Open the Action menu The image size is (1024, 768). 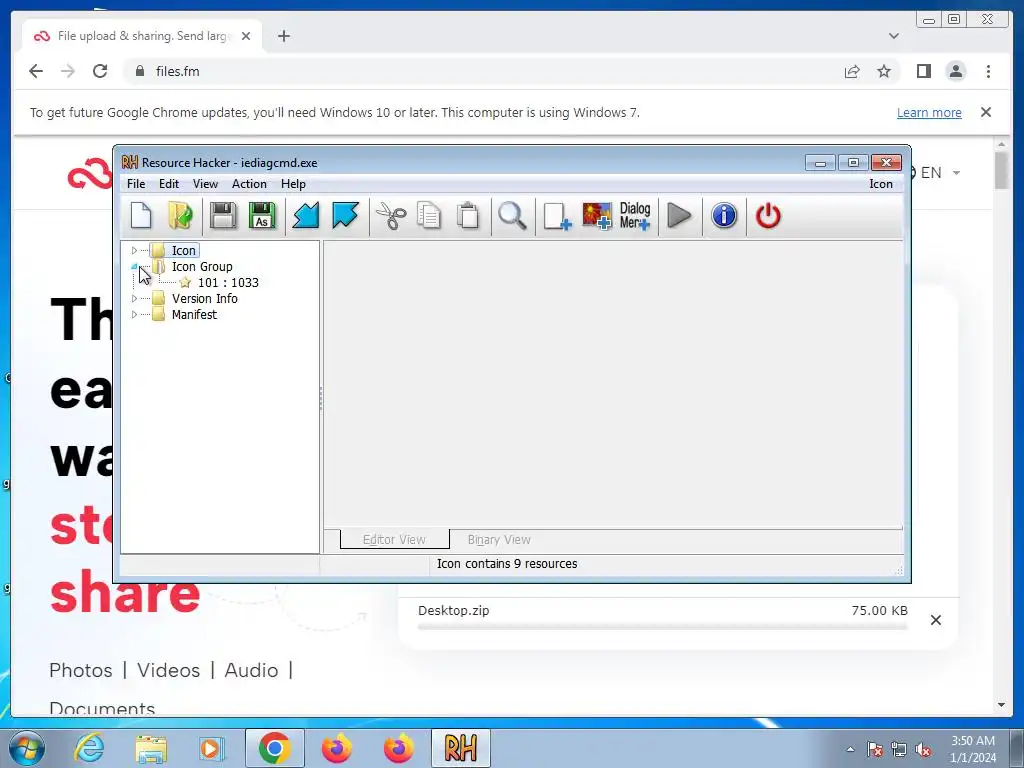coord(249,184)
